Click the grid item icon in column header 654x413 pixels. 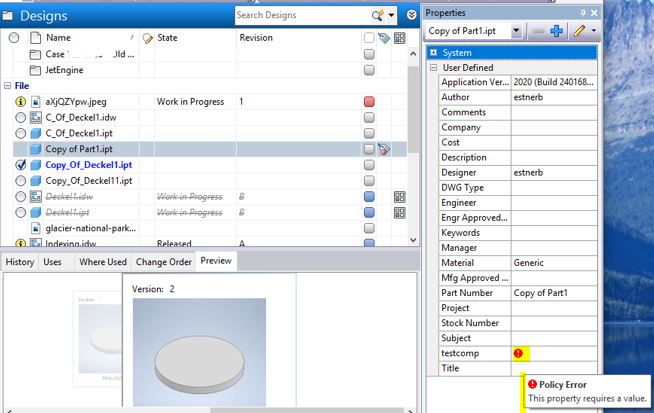[400, 38]
